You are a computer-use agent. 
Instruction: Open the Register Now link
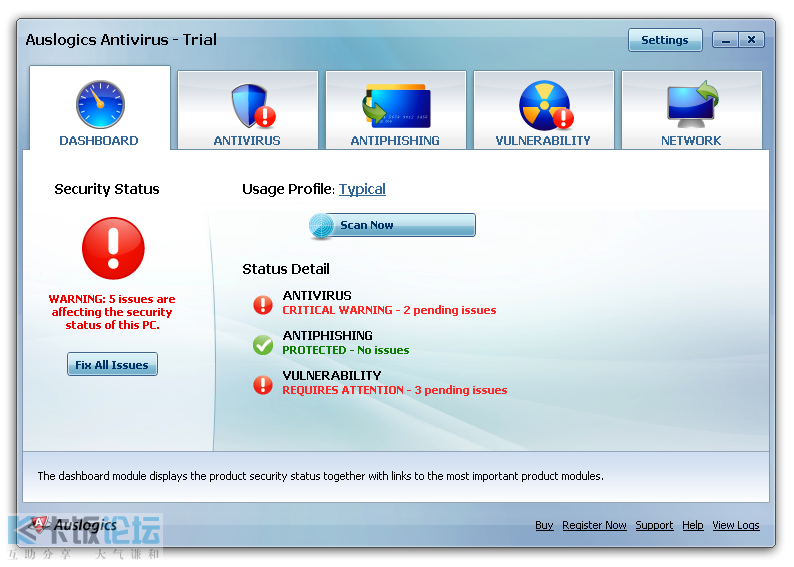coord(594,525)
